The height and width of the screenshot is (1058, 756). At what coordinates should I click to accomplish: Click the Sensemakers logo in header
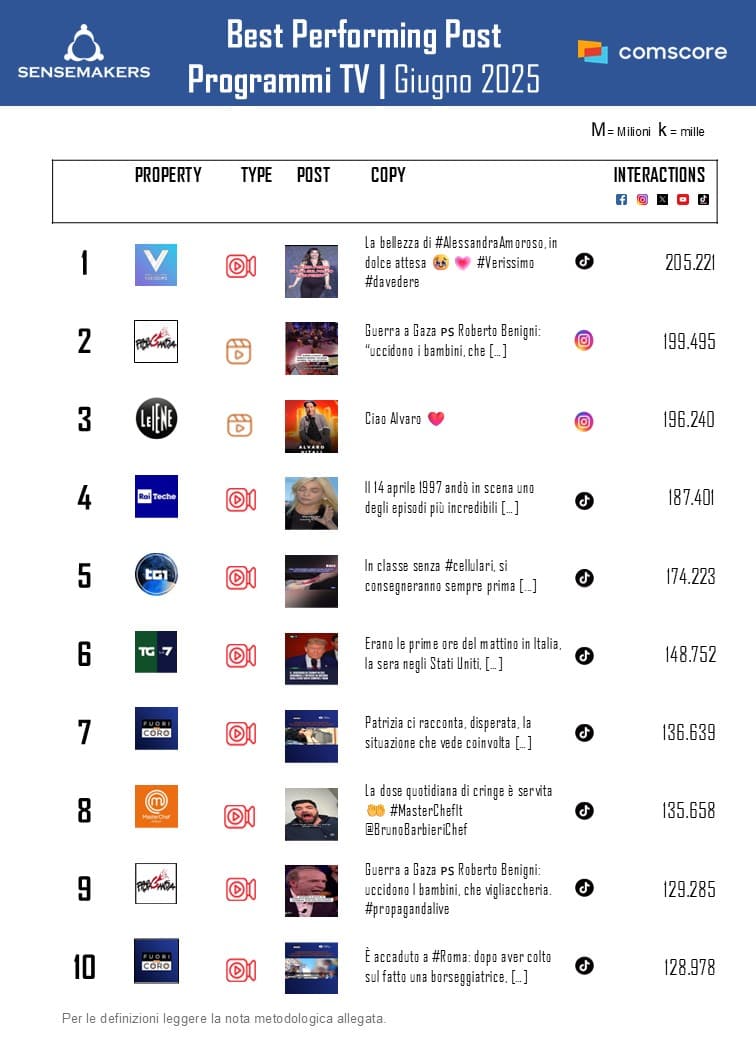coord(84,52)
